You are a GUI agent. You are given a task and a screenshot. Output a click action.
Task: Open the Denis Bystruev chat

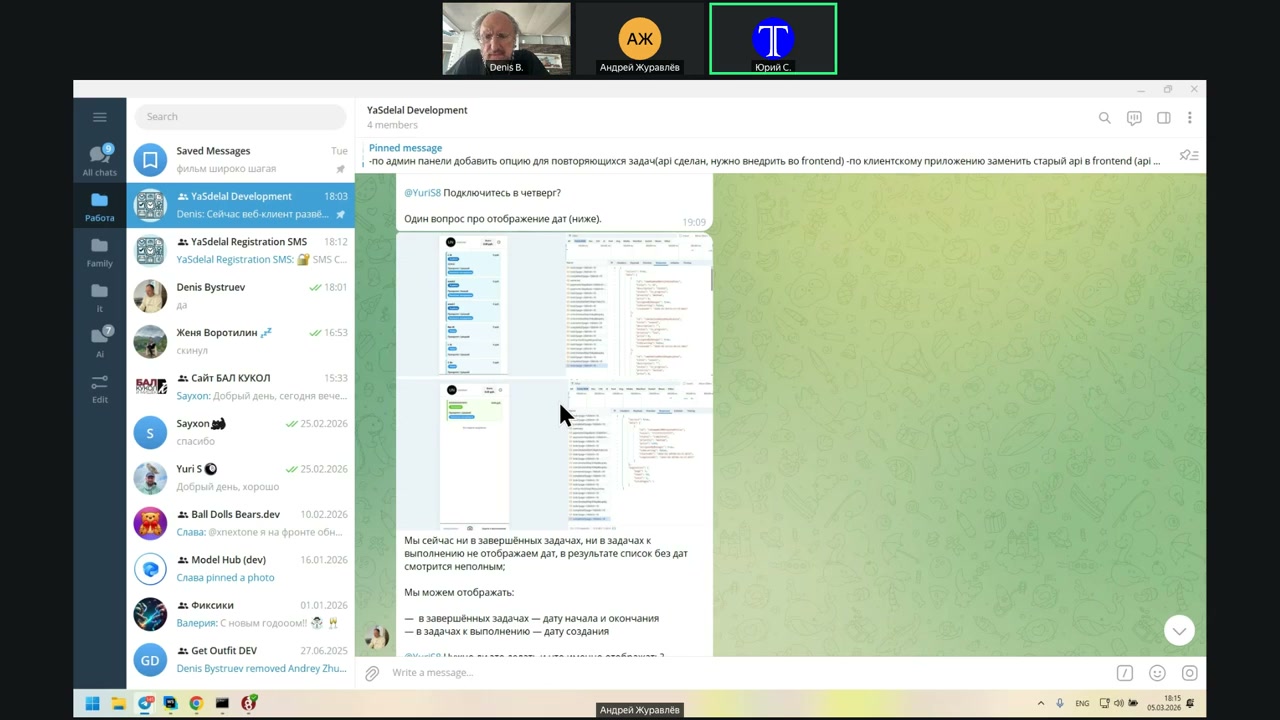click(240, 296)
